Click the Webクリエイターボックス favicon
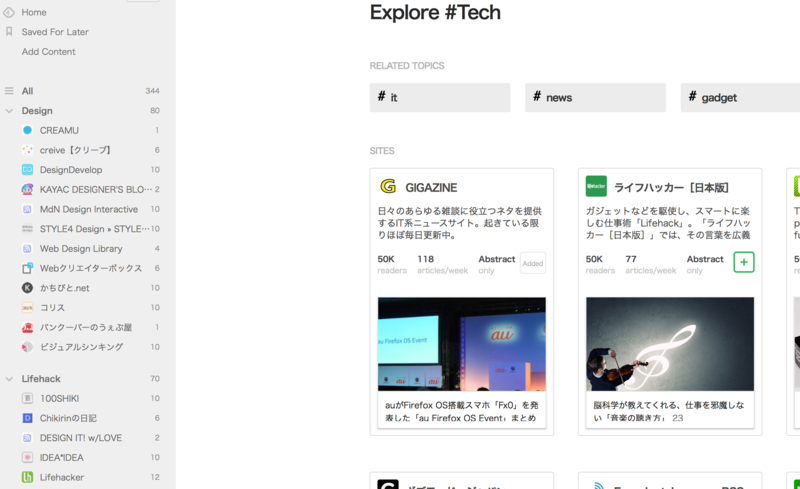Screen dimensions: 800x489 pos(28,268)
